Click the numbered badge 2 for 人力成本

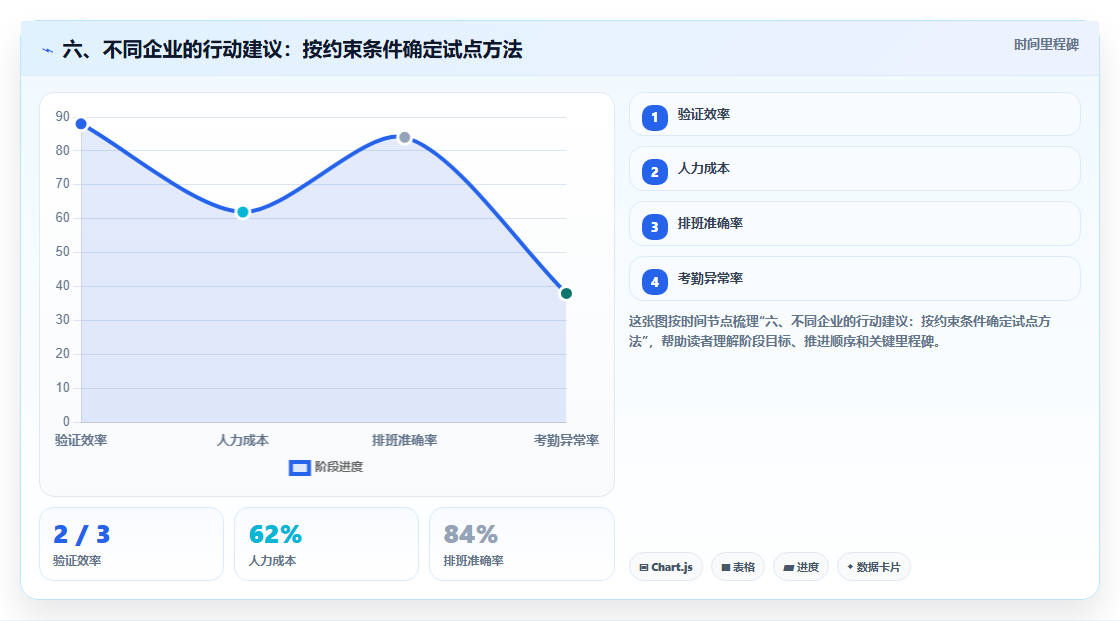point(654,172)
